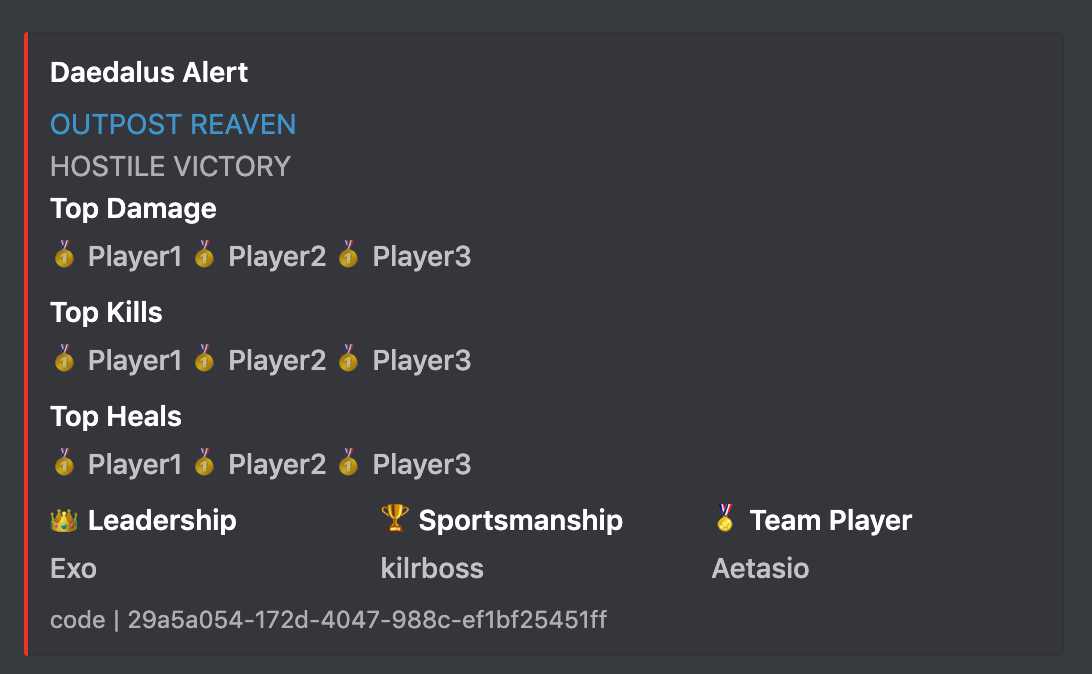This screenshot has height=674, width=1092.
Task: Click the Top Heals field heading
Action: pyautogui.click(x=116, y=416)
